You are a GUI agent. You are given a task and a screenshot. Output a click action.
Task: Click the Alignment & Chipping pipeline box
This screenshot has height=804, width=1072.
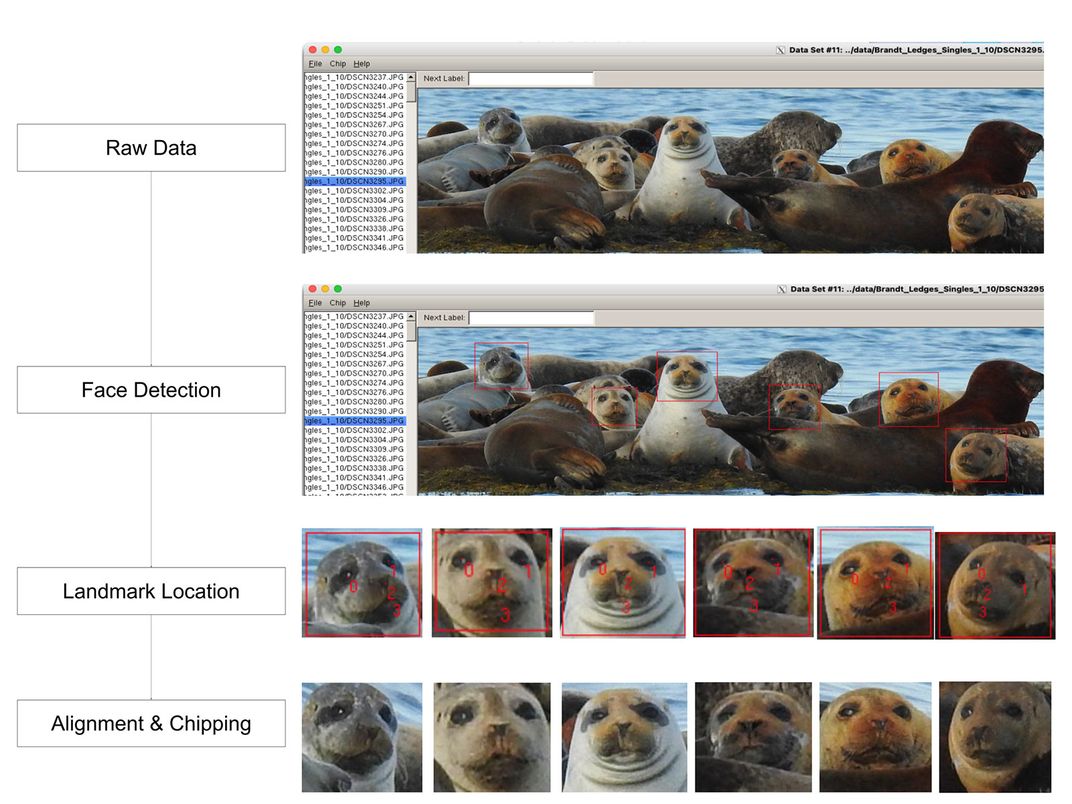click(x=151, y=723)
